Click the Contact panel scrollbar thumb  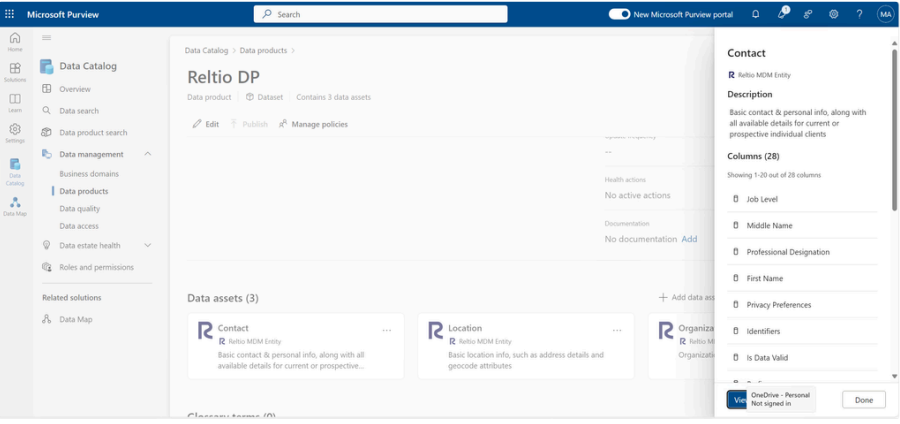[x=894, y=129]
